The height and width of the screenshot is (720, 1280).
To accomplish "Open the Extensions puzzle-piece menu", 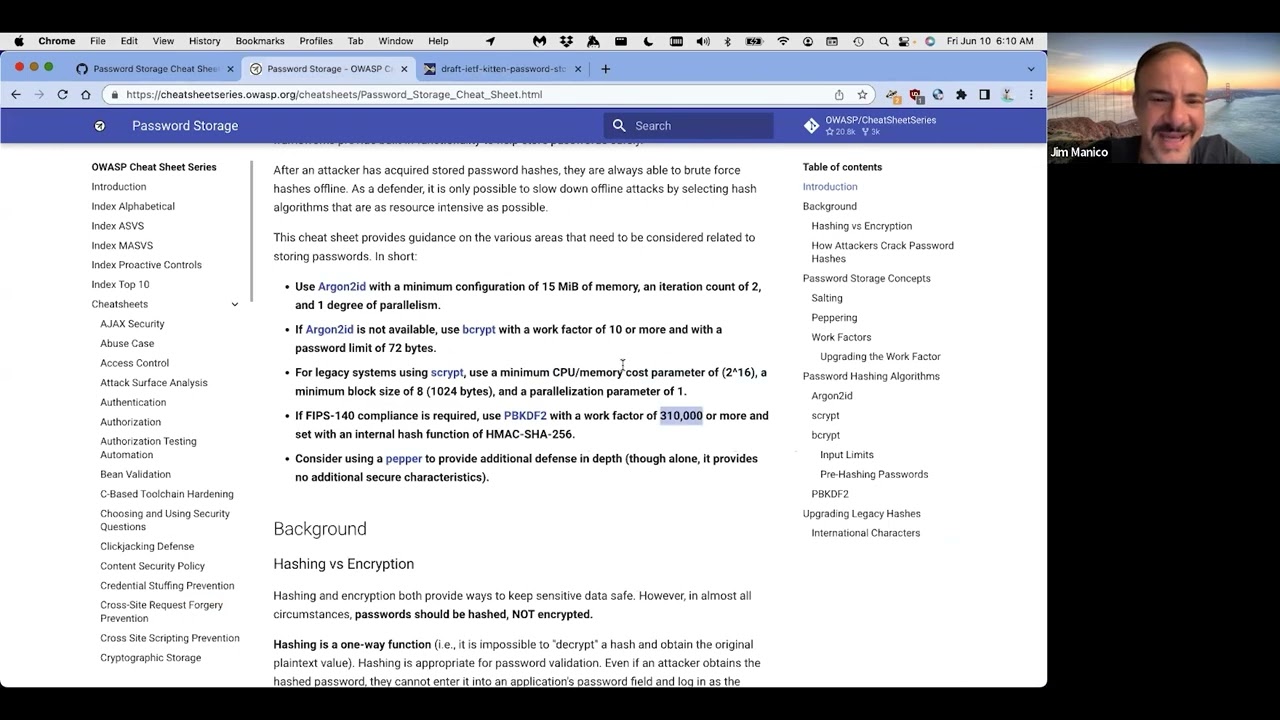I will (x=961, y=94).
